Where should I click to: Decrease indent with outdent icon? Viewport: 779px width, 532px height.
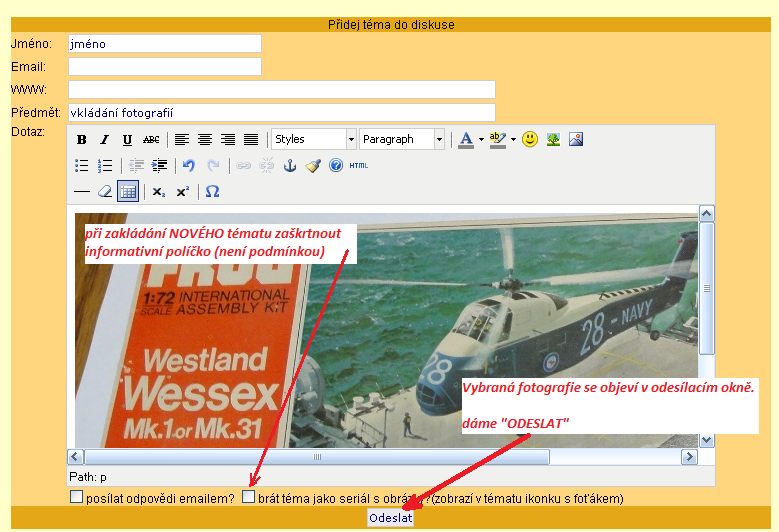click(x=136, y=165)
